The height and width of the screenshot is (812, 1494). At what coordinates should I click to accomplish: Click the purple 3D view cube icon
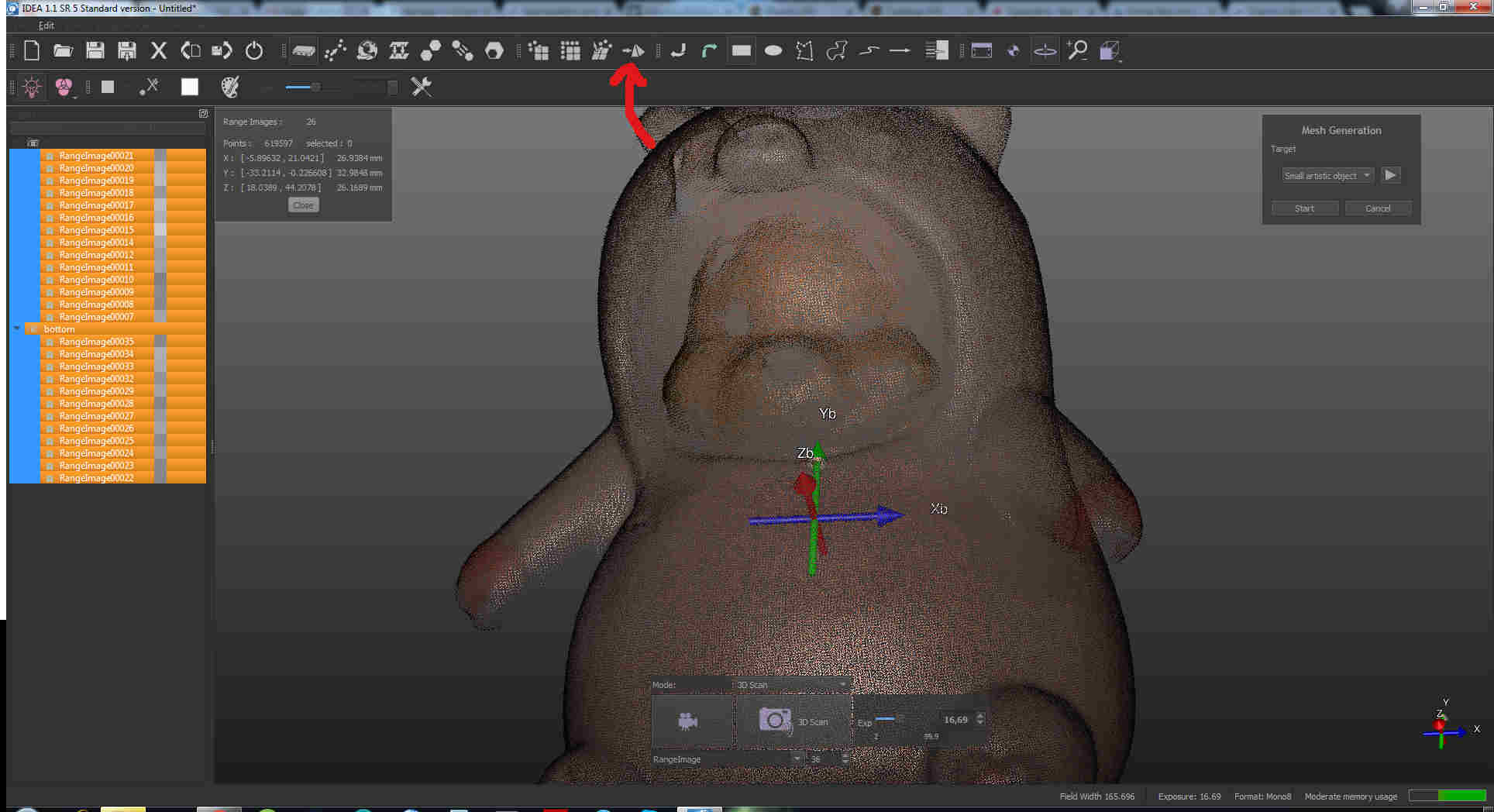tap(1110, 51)
